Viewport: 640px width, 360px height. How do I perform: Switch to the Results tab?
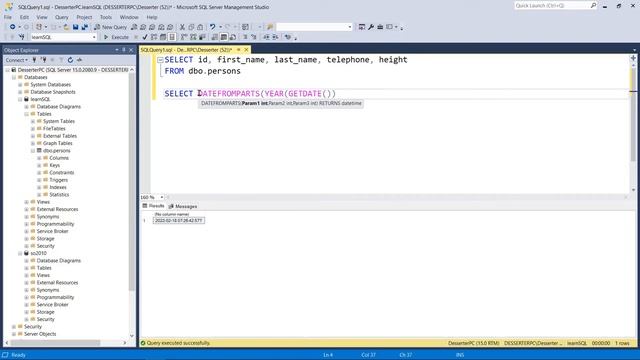pyautogui.click(x=153, y=206)
